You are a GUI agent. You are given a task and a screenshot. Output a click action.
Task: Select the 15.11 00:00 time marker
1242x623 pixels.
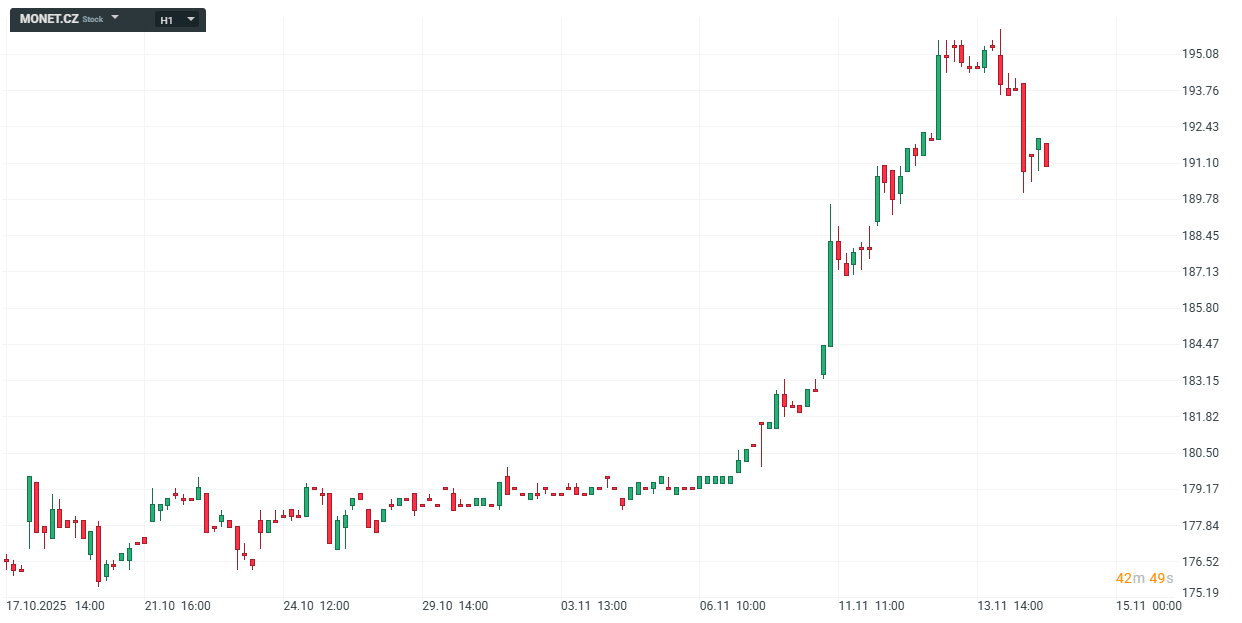pyautogui.click(x=1149, y=606)
